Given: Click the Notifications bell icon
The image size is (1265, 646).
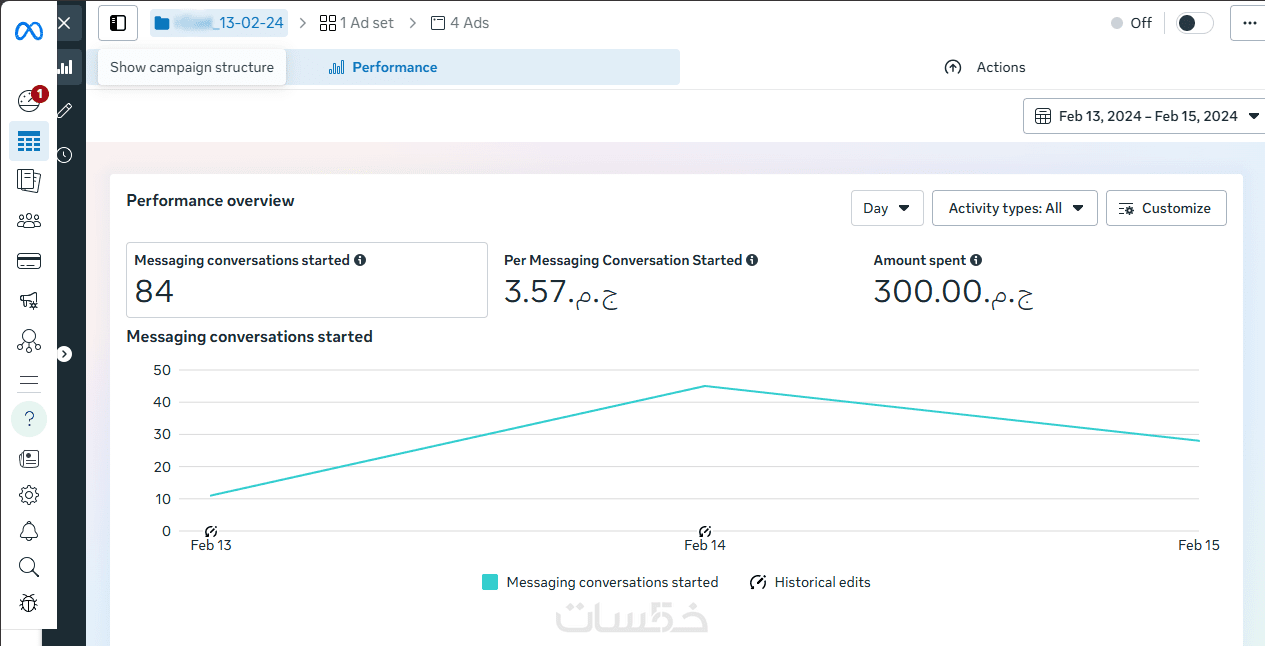Looking at the screenshot, I should click(x=29, y=531).
